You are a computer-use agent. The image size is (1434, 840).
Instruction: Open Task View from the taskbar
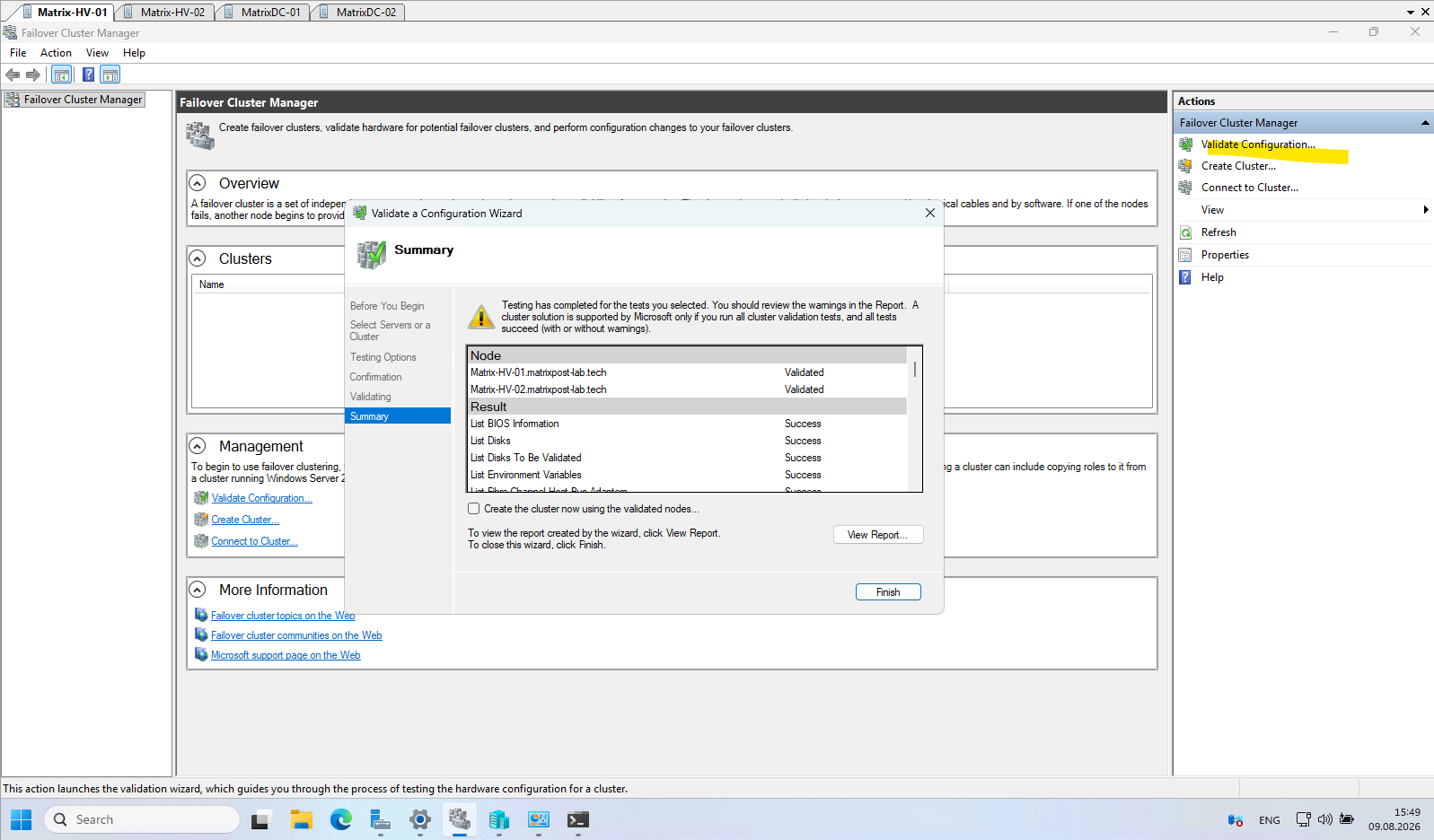coord(260,819)
